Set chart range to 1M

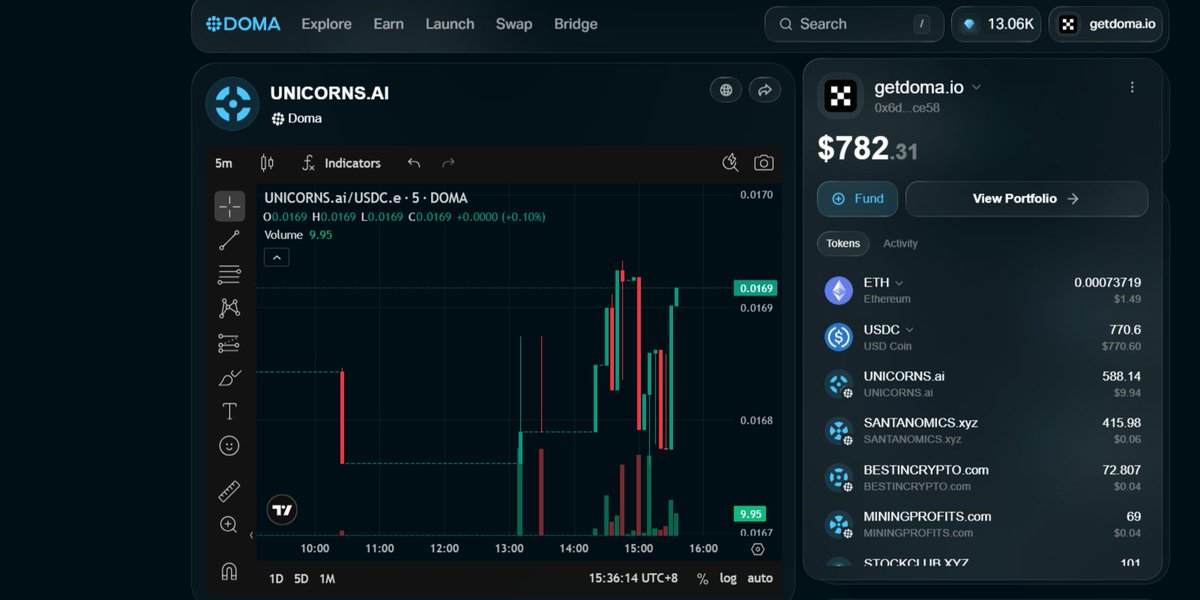[x=327, y=578]
